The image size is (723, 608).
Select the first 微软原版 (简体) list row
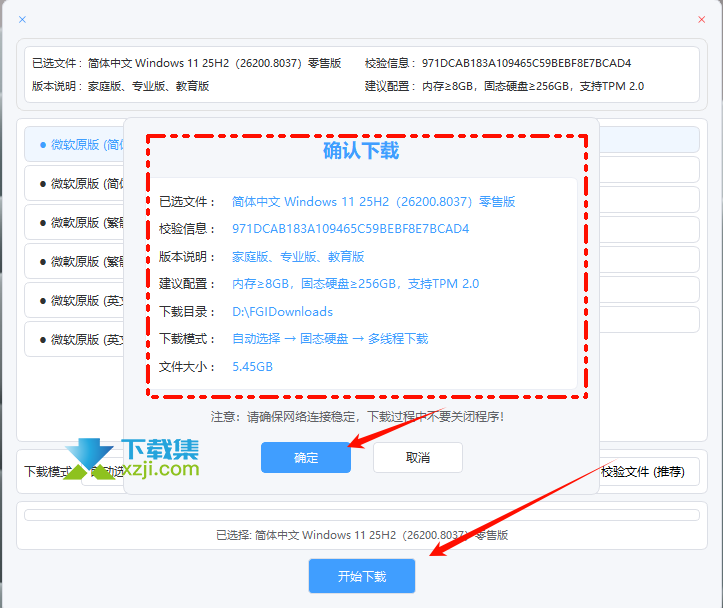[x=74, y=145]
